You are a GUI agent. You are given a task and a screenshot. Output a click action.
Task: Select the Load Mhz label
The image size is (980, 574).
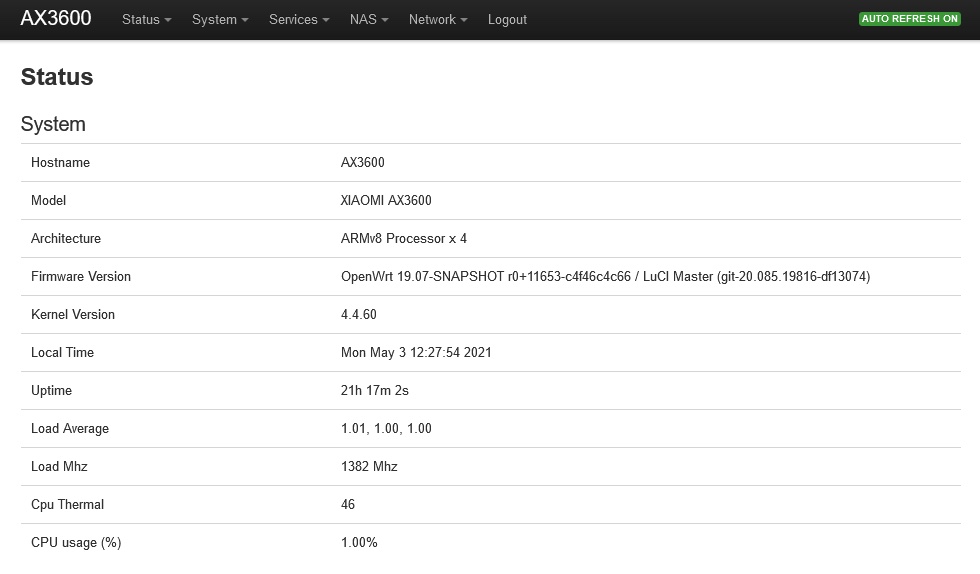pos(59,466)
